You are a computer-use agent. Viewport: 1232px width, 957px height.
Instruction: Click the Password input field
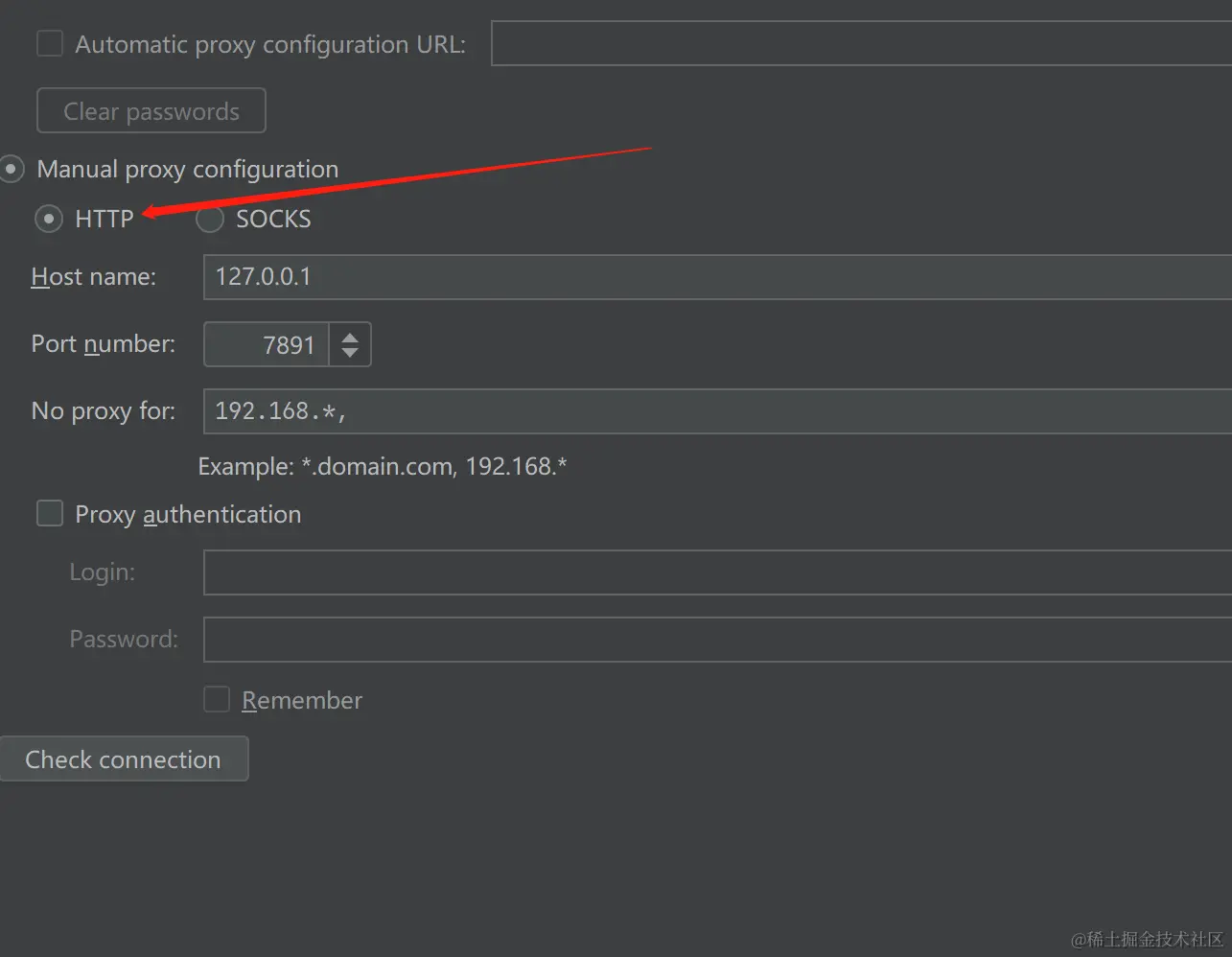point(717,640)
